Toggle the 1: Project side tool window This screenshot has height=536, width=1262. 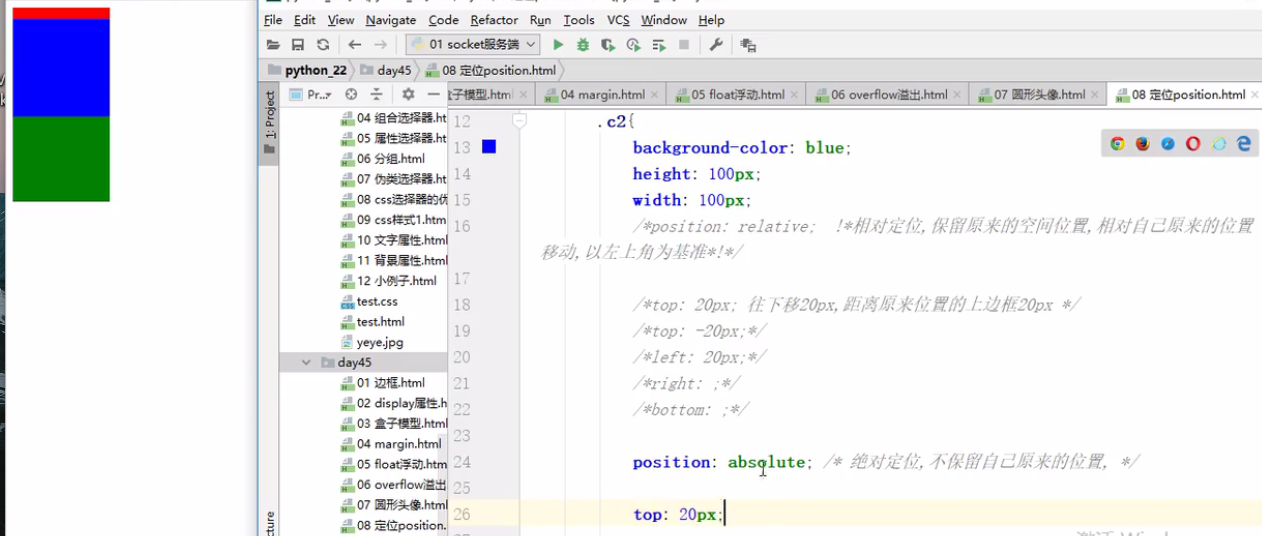point(269,122)
